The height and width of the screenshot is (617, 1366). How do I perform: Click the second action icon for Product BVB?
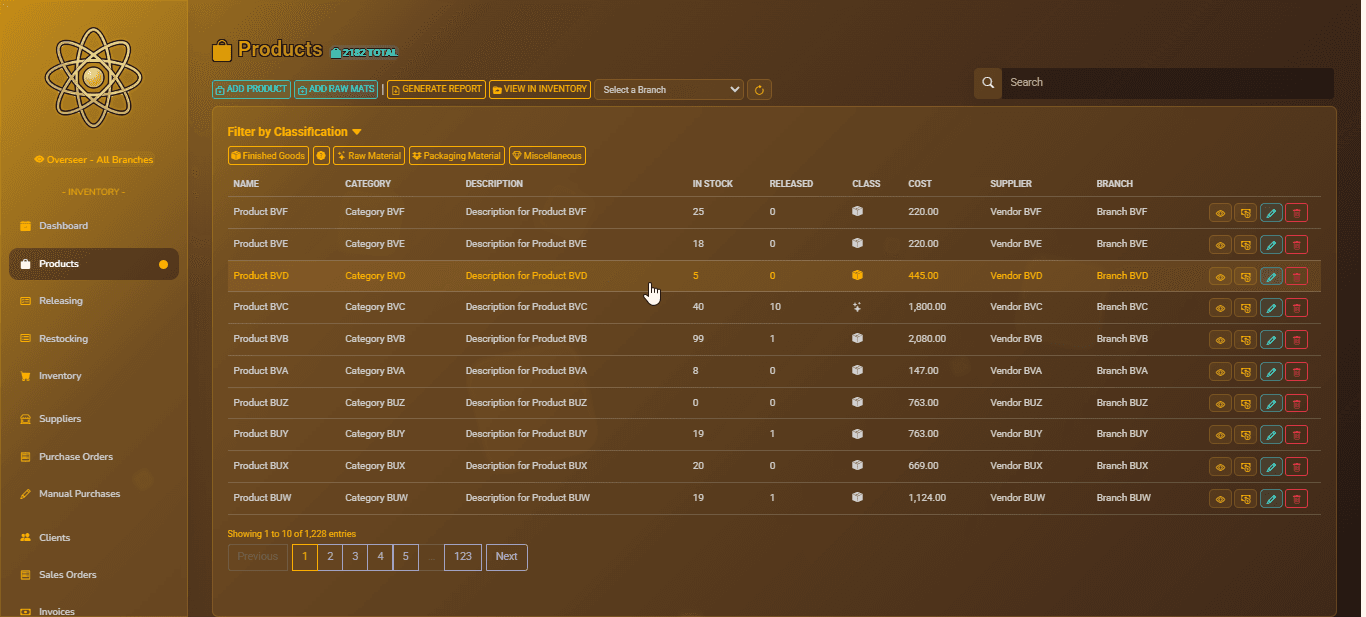(1245, 340)
